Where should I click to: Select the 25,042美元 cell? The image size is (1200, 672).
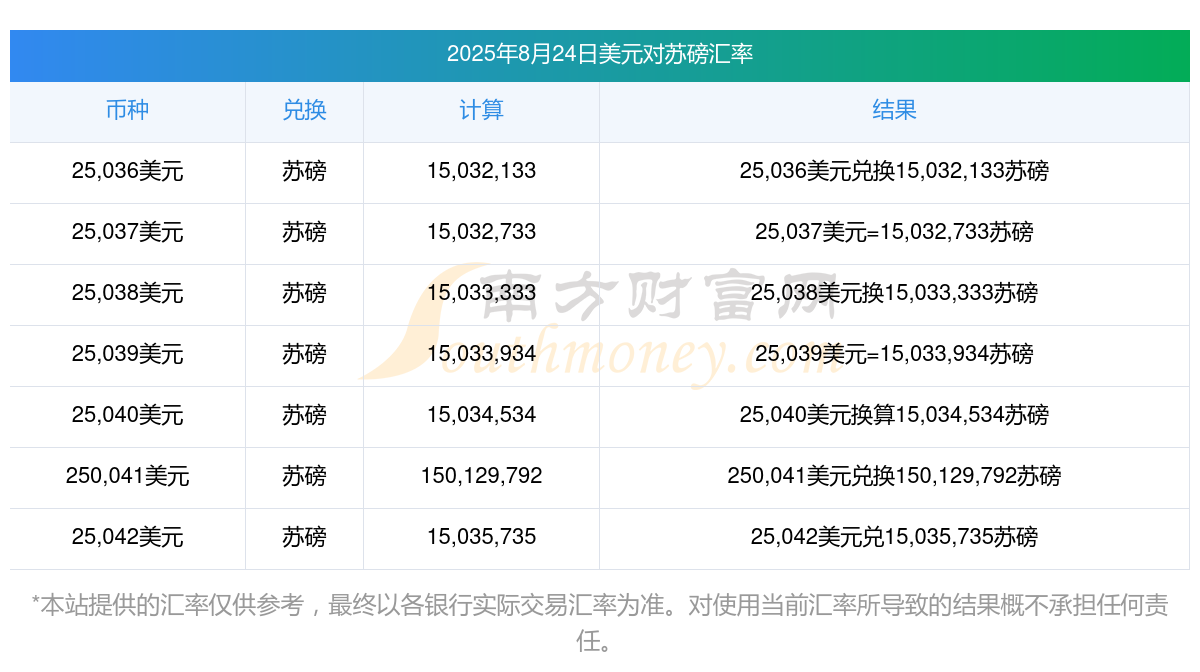(127, 537)
